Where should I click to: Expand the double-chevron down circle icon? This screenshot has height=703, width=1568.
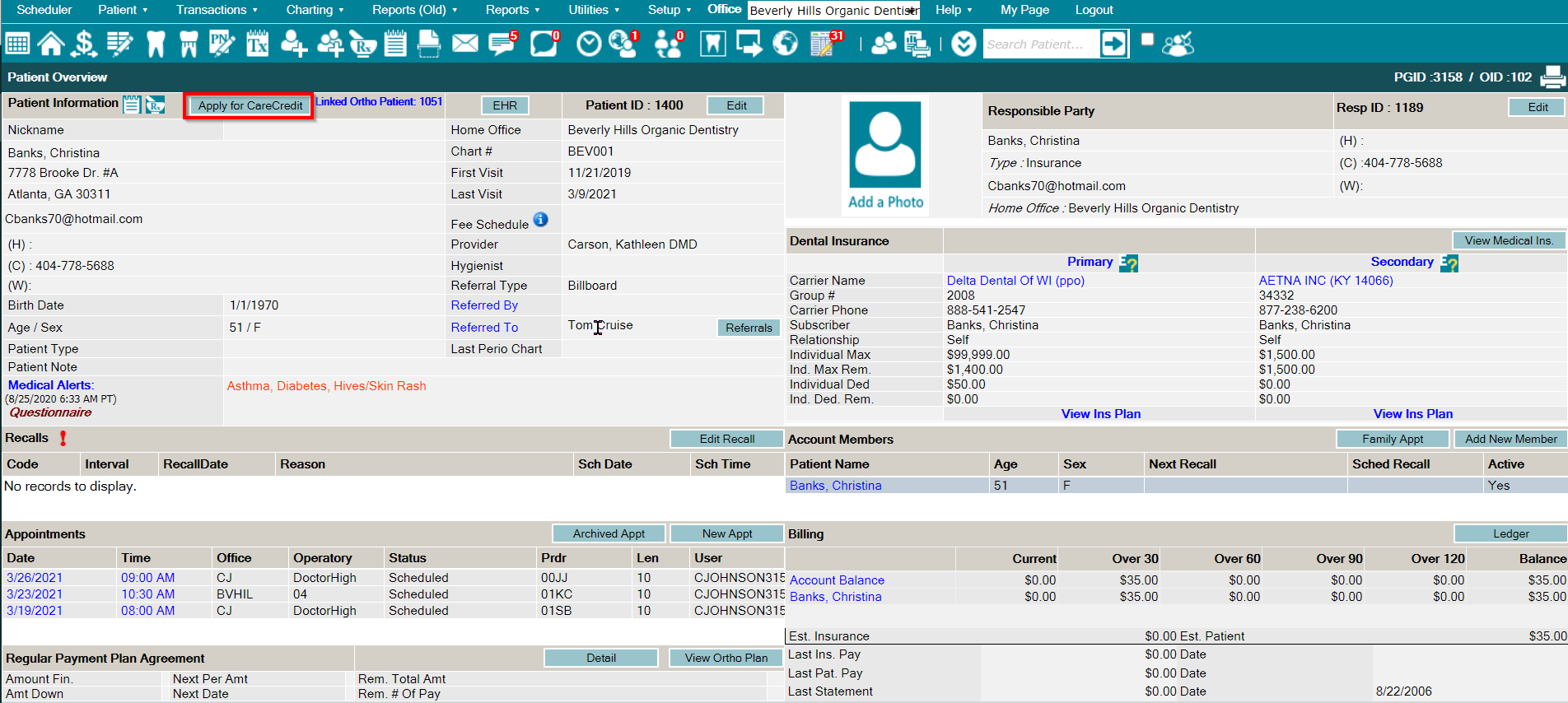tap(964, 44)
